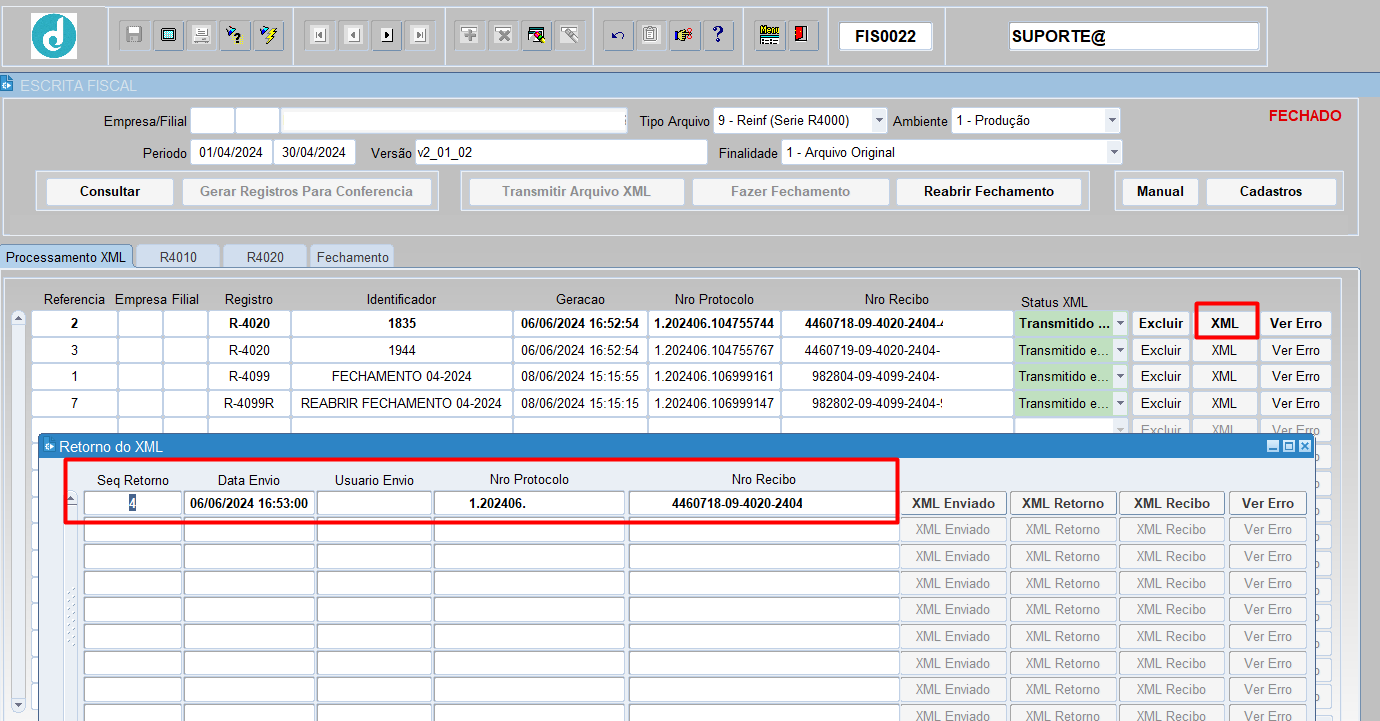
Task: Click XML button for identifier 1944 row
Action: [1224, 351]
